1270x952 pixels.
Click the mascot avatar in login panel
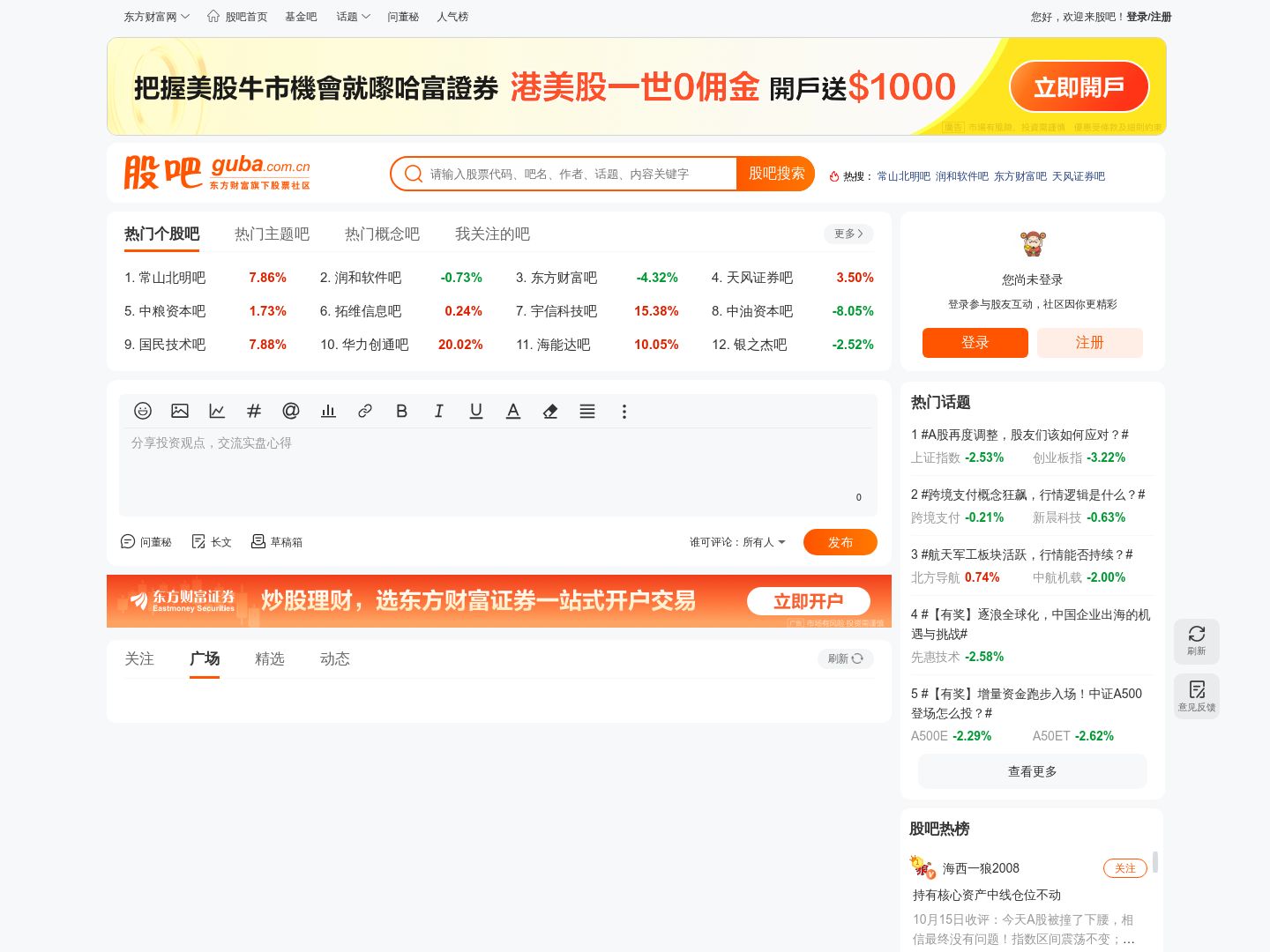[1033, 243]
